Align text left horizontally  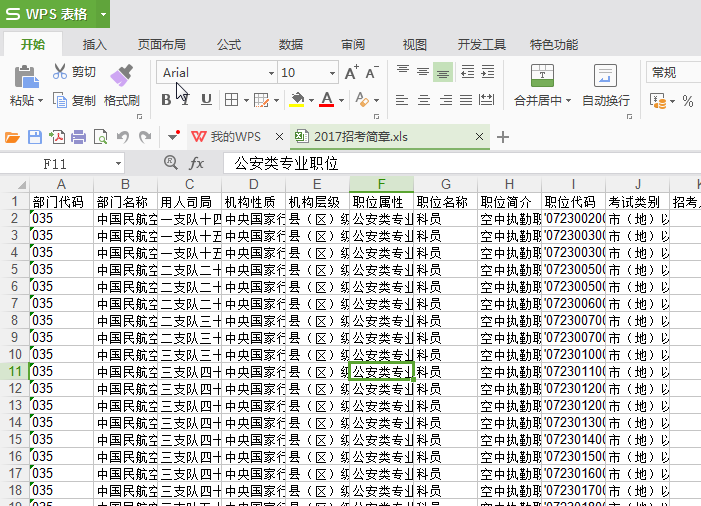pyautogui.click(x=402, y=100)
